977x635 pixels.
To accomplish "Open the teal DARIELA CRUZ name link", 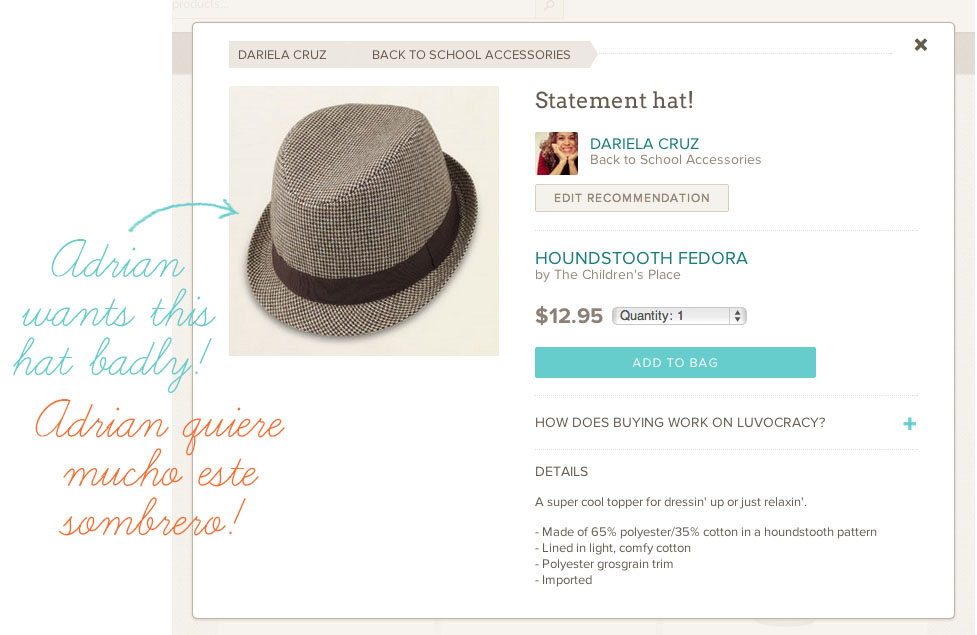I will pyautogui.click(x=644, y=144).
